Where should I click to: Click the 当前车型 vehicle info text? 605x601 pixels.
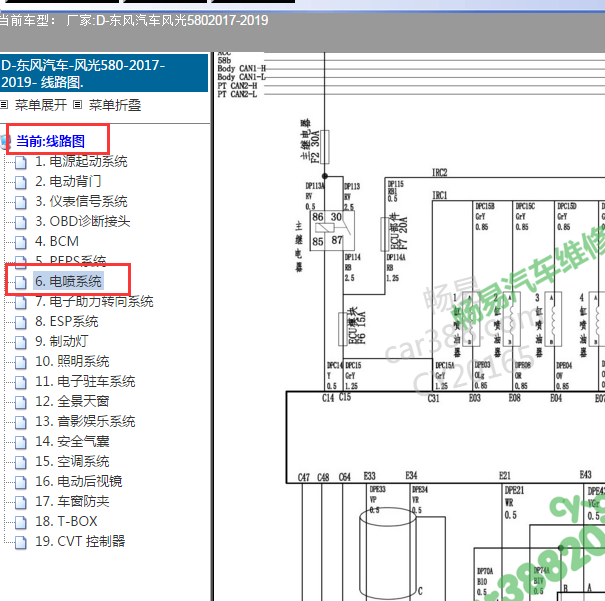(x=134, y=20)
